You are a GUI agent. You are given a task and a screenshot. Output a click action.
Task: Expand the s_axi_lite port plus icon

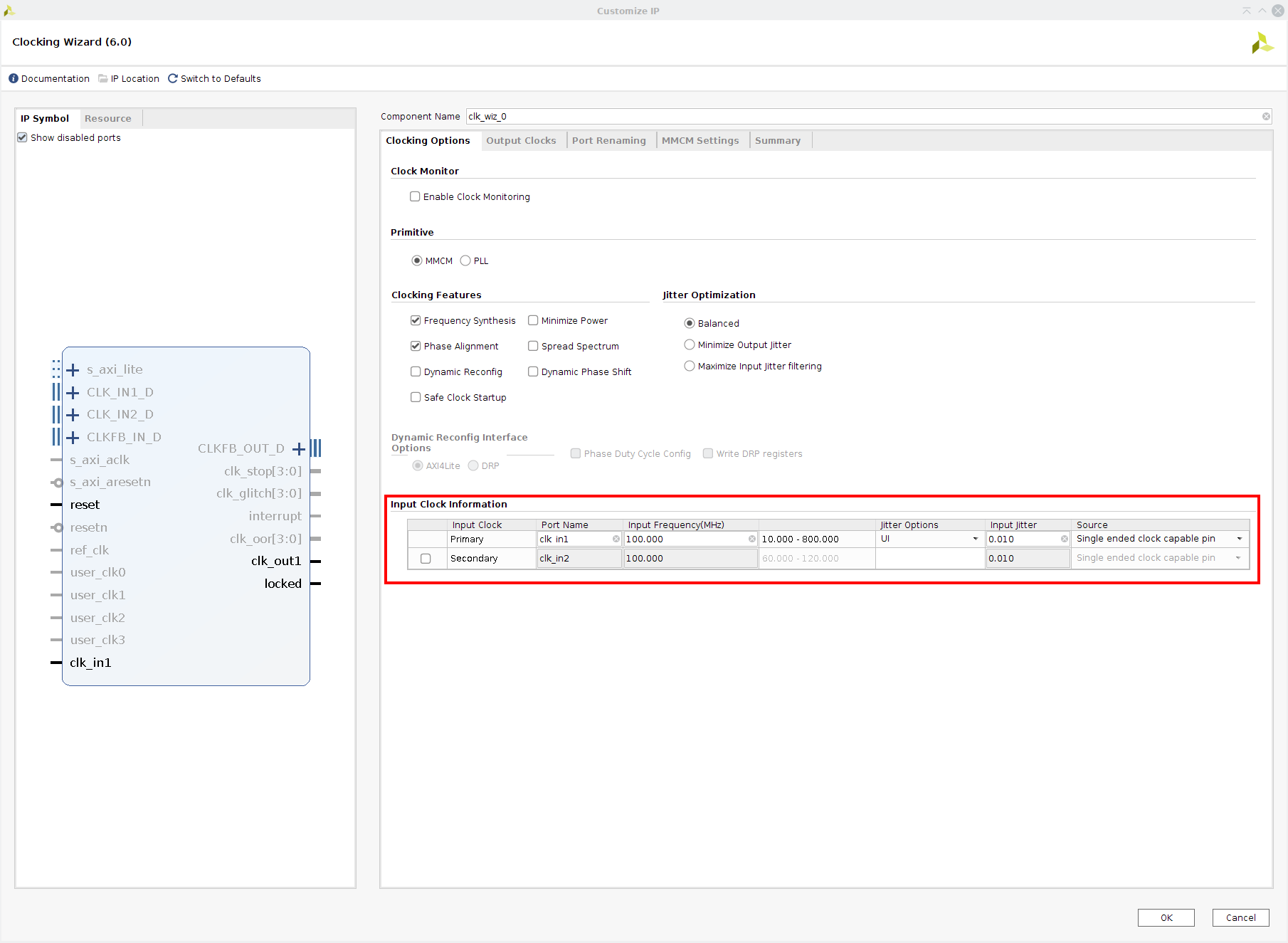tap(73, 370)
